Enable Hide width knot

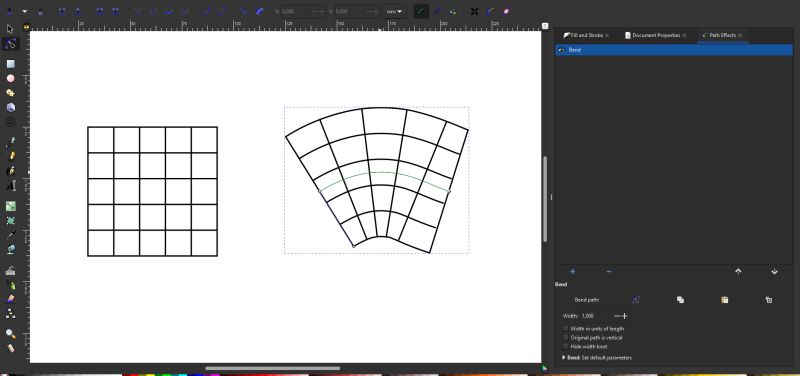pos(565,346)
